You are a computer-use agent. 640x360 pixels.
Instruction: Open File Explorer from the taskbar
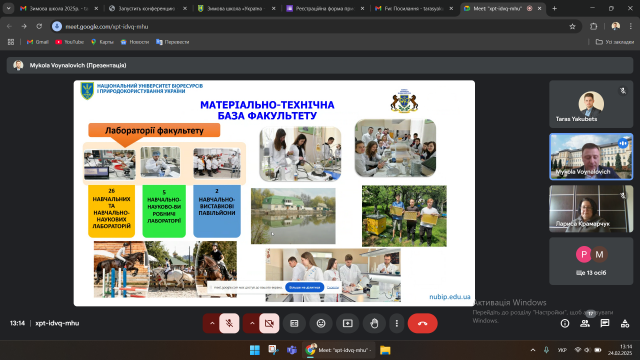point(385,350)
